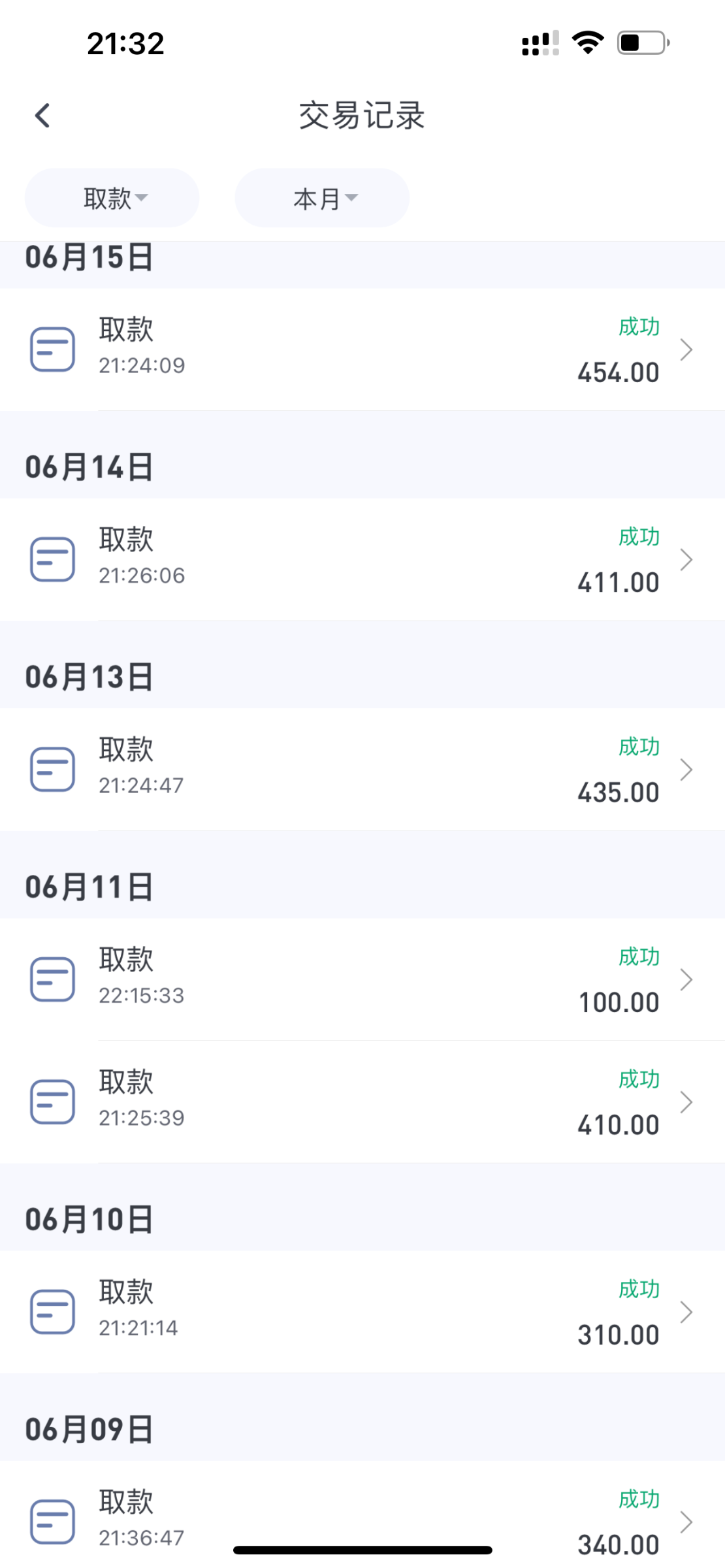Click record icon for 340.00 withdrawal

coord(52,1522)
